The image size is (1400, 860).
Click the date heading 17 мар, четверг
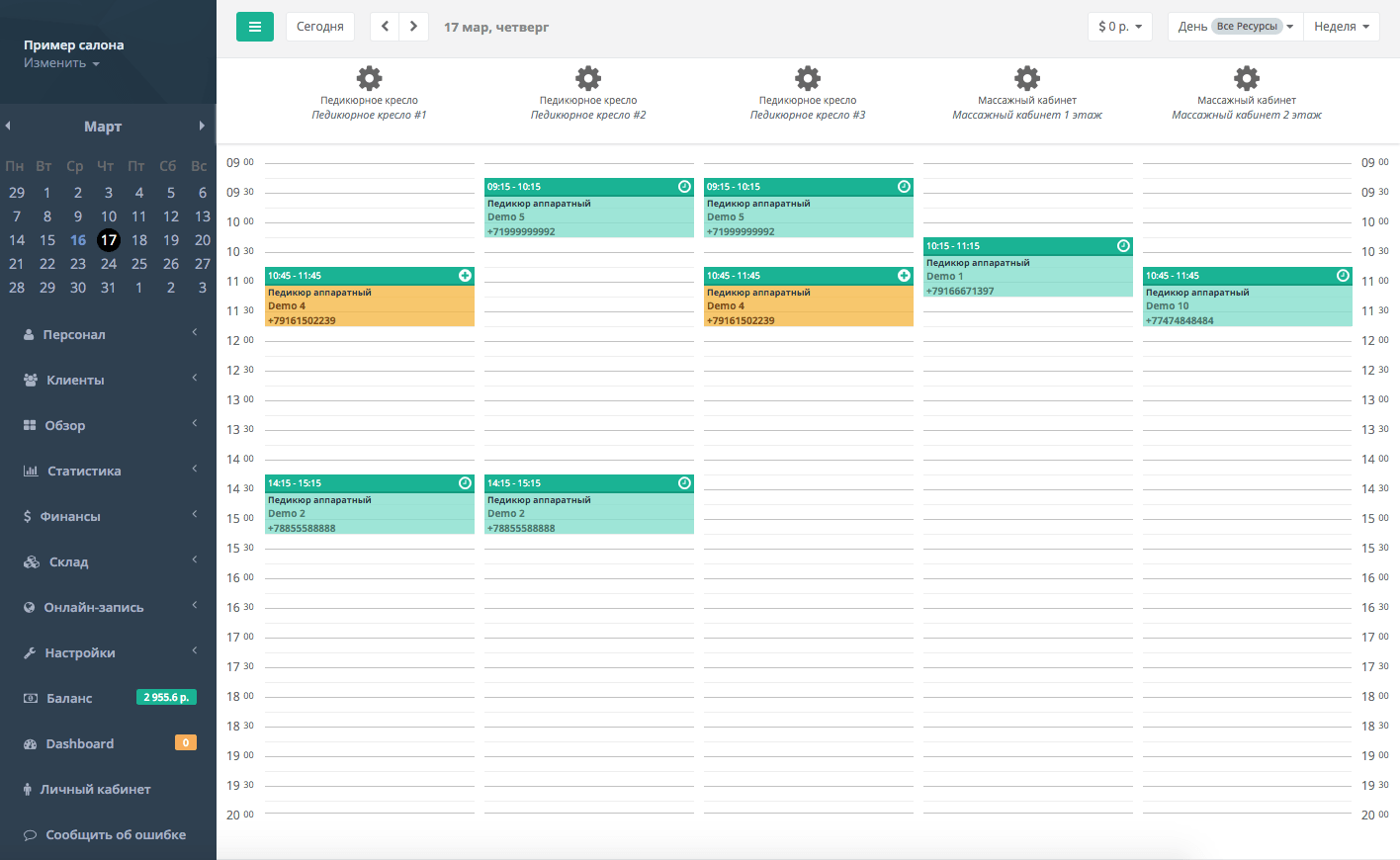(x=496, y=27)
